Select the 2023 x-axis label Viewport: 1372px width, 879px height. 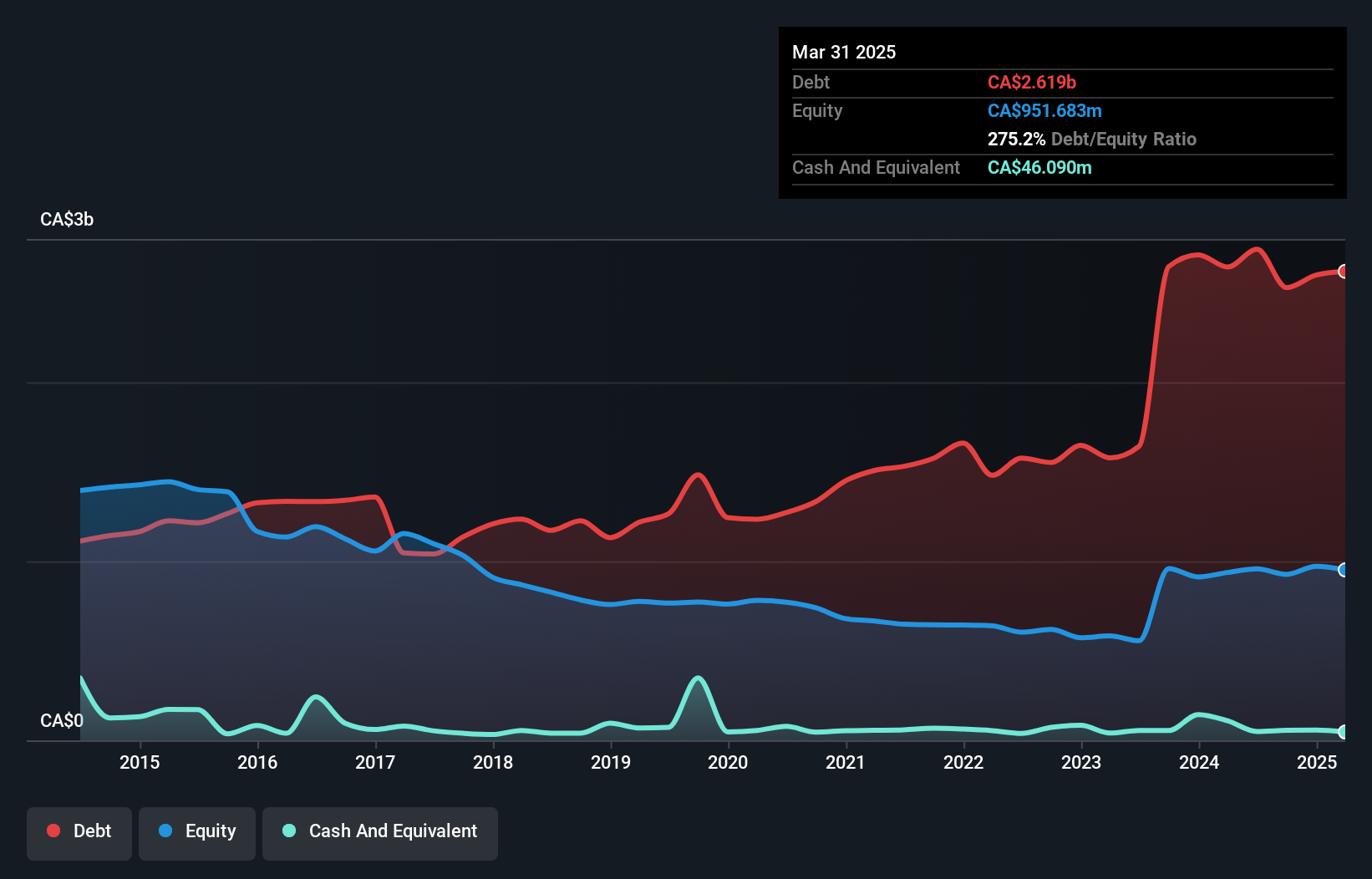pos(1081,762)
